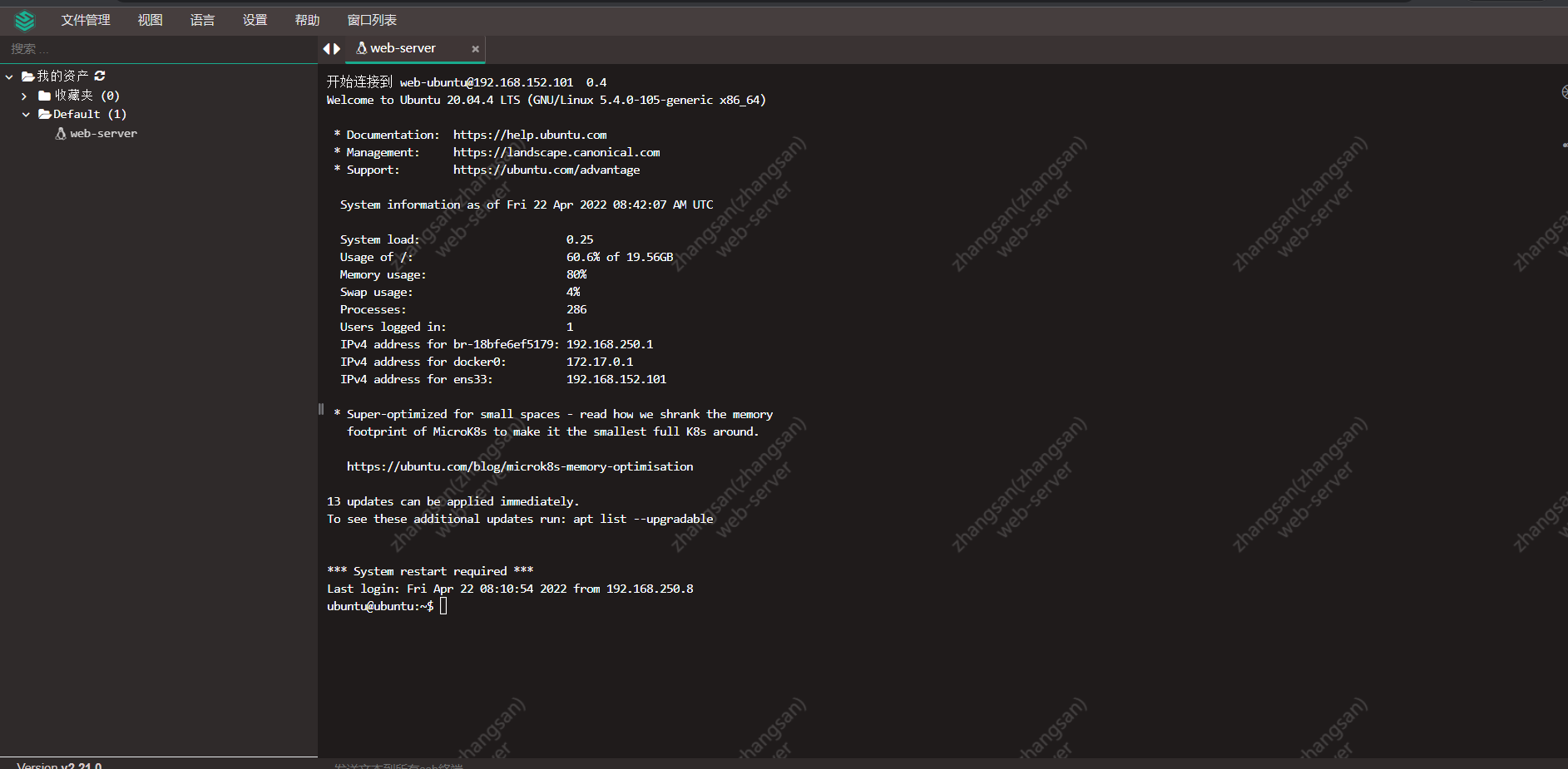
Task: Click the 我的资产 folder icon
Action: [27, 76]
